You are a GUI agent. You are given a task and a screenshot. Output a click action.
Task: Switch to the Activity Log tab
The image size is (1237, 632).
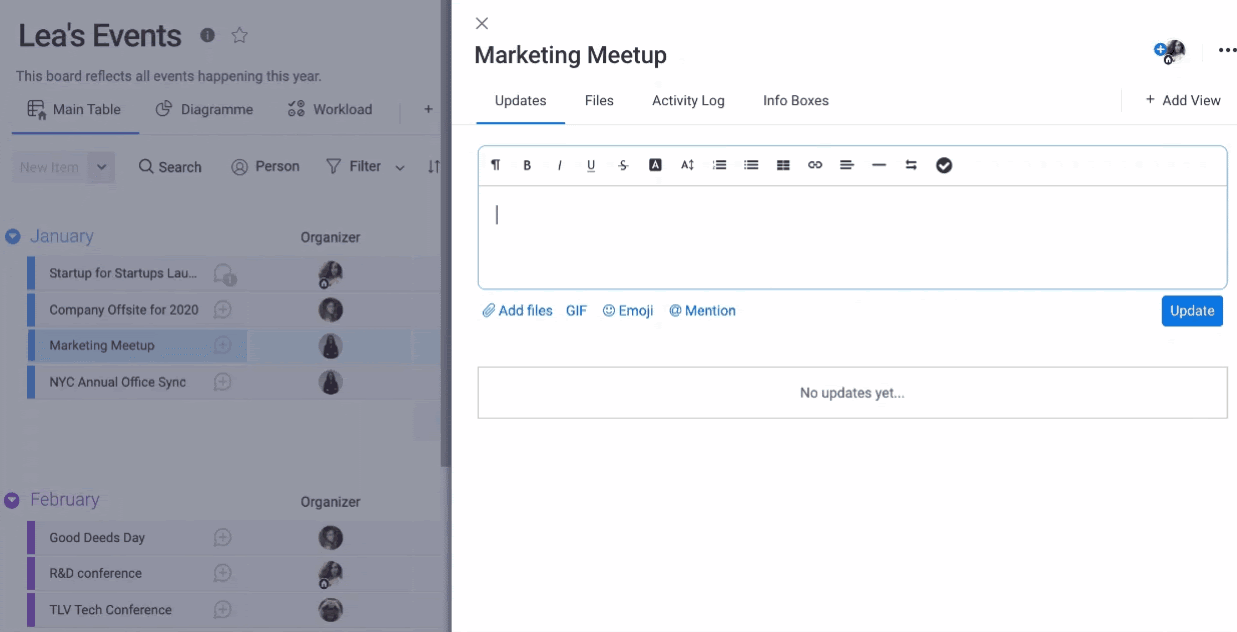point(688,101)
